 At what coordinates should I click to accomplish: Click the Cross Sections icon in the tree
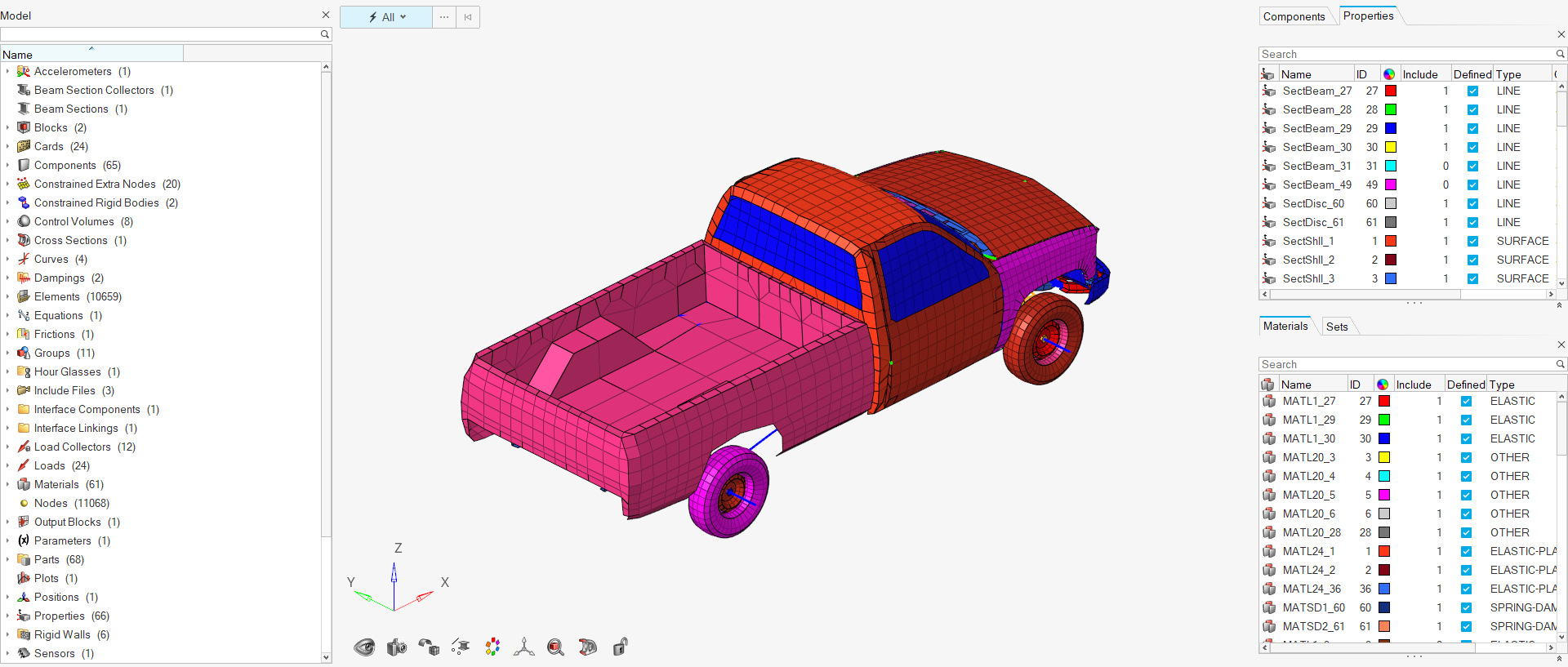pos(24,241)
